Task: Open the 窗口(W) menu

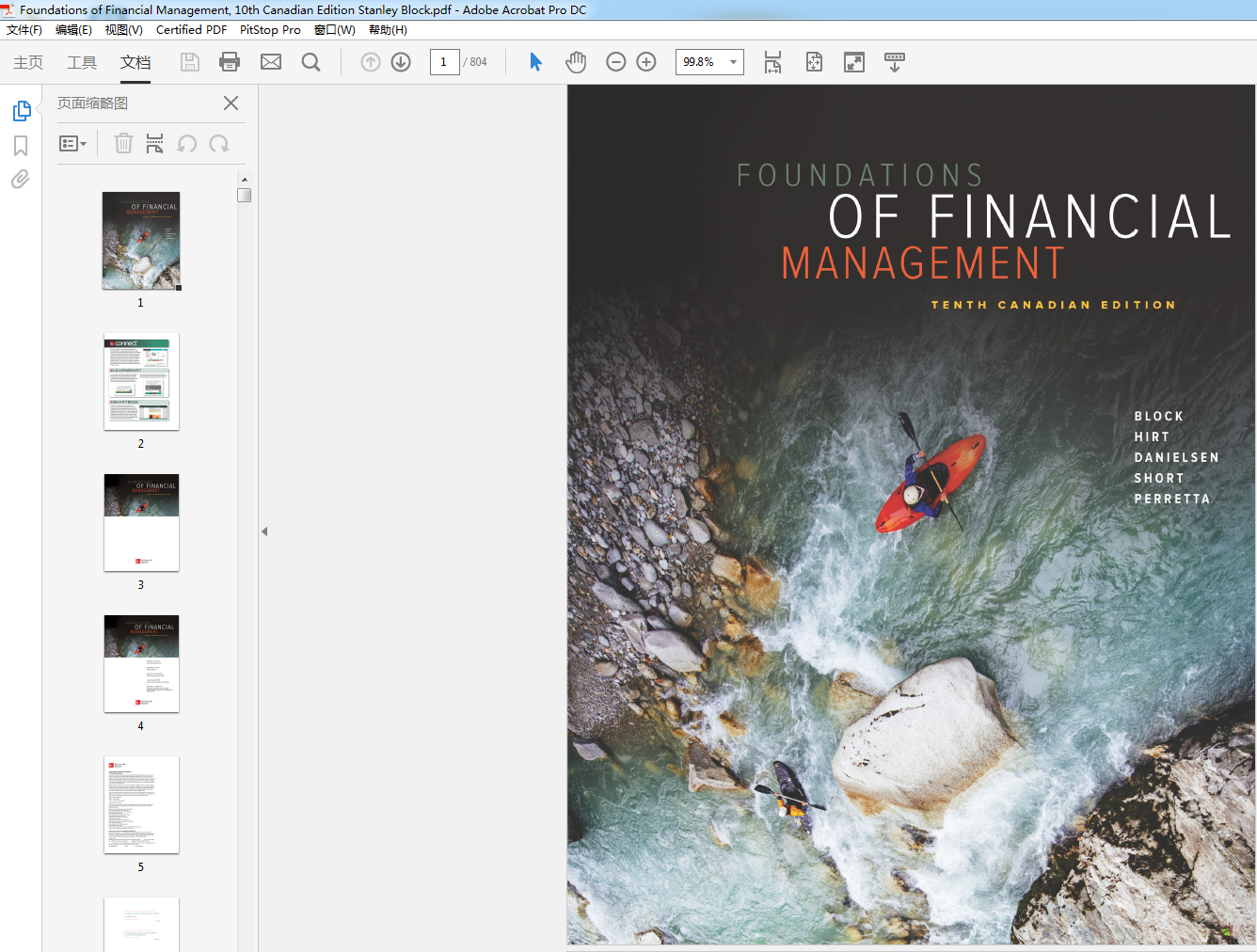Action: coord(335,30)
